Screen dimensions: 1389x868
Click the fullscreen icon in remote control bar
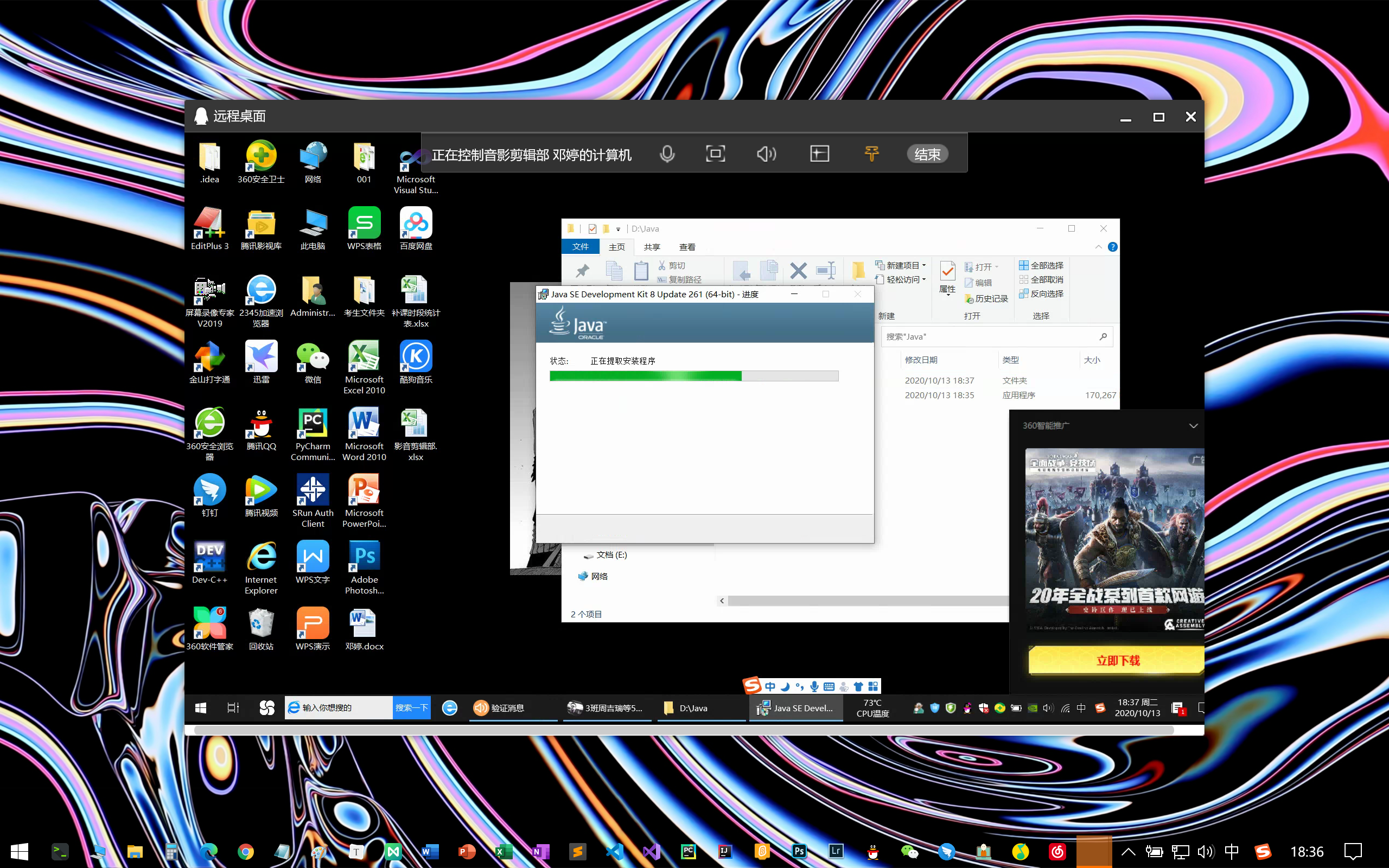(715, 154)
